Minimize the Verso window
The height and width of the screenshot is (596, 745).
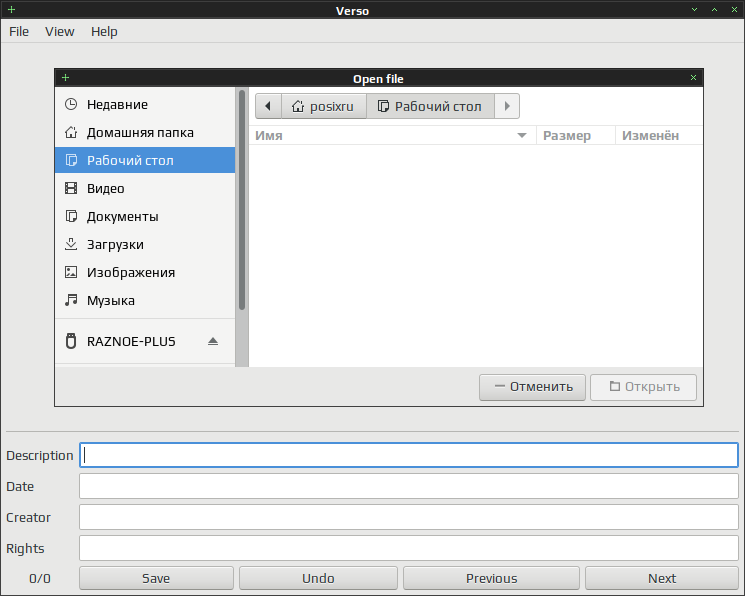point(694,10)
